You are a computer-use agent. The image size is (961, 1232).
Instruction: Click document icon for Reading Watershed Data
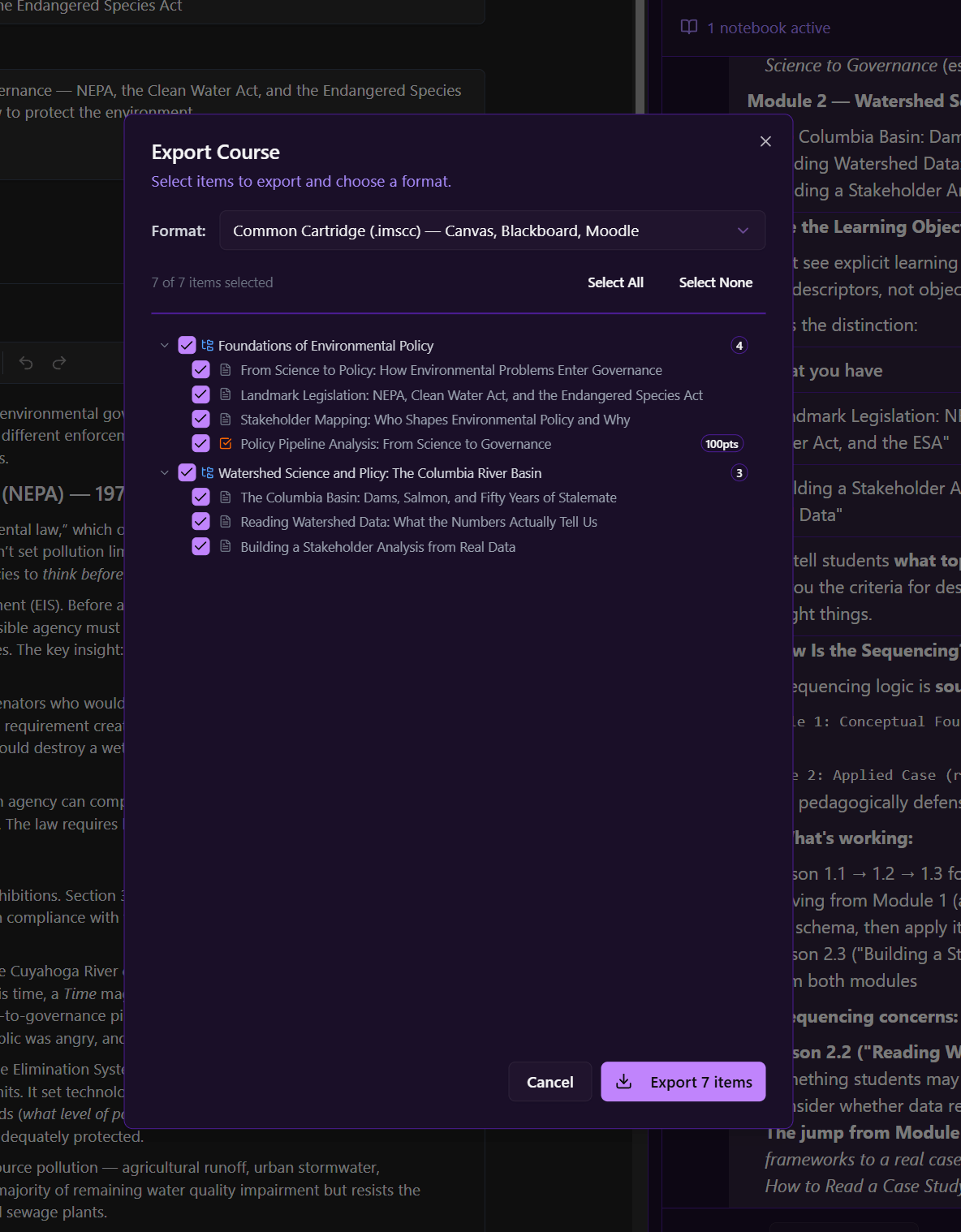pos(226,522)
